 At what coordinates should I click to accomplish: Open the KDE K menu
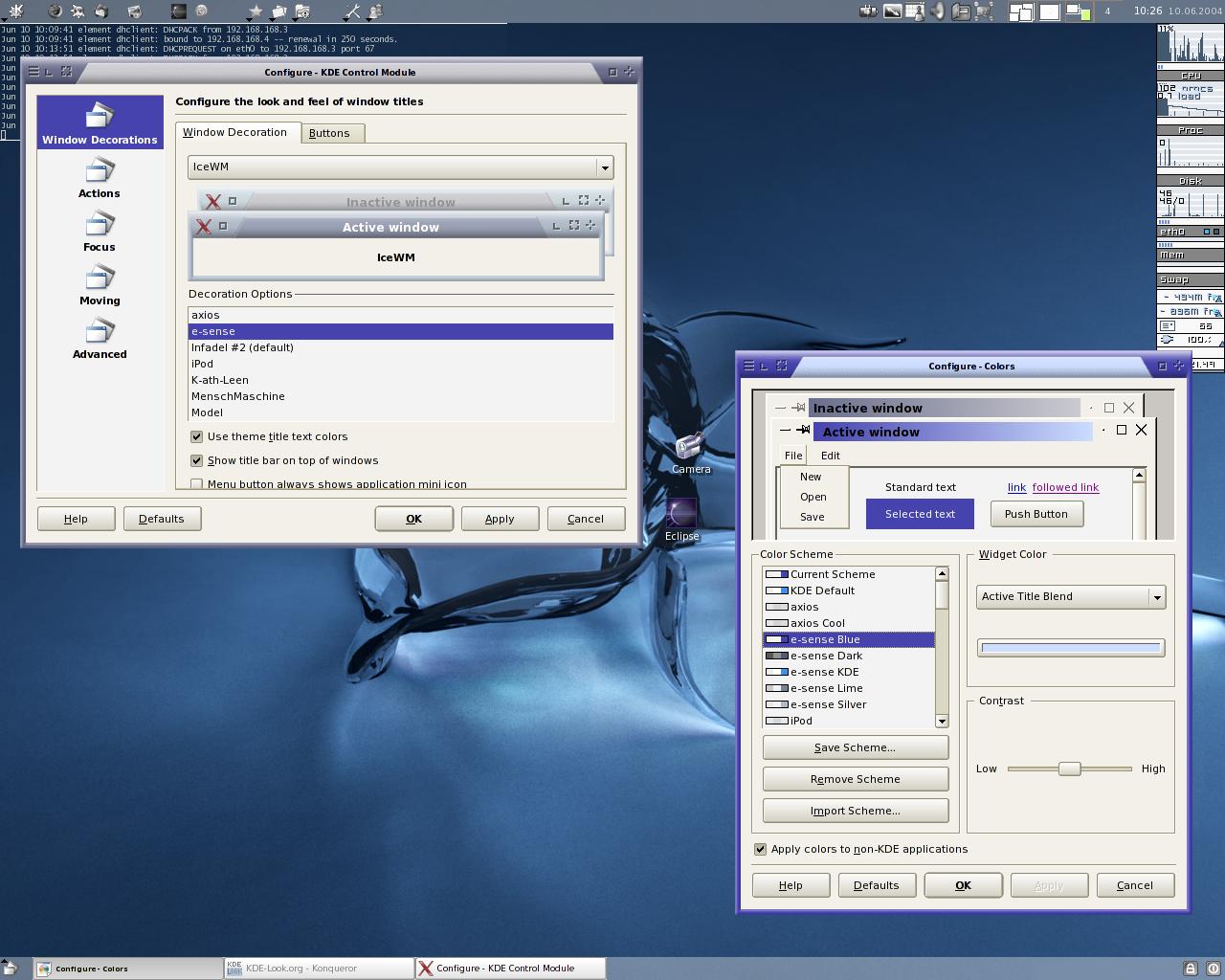[x=15, y=11]
